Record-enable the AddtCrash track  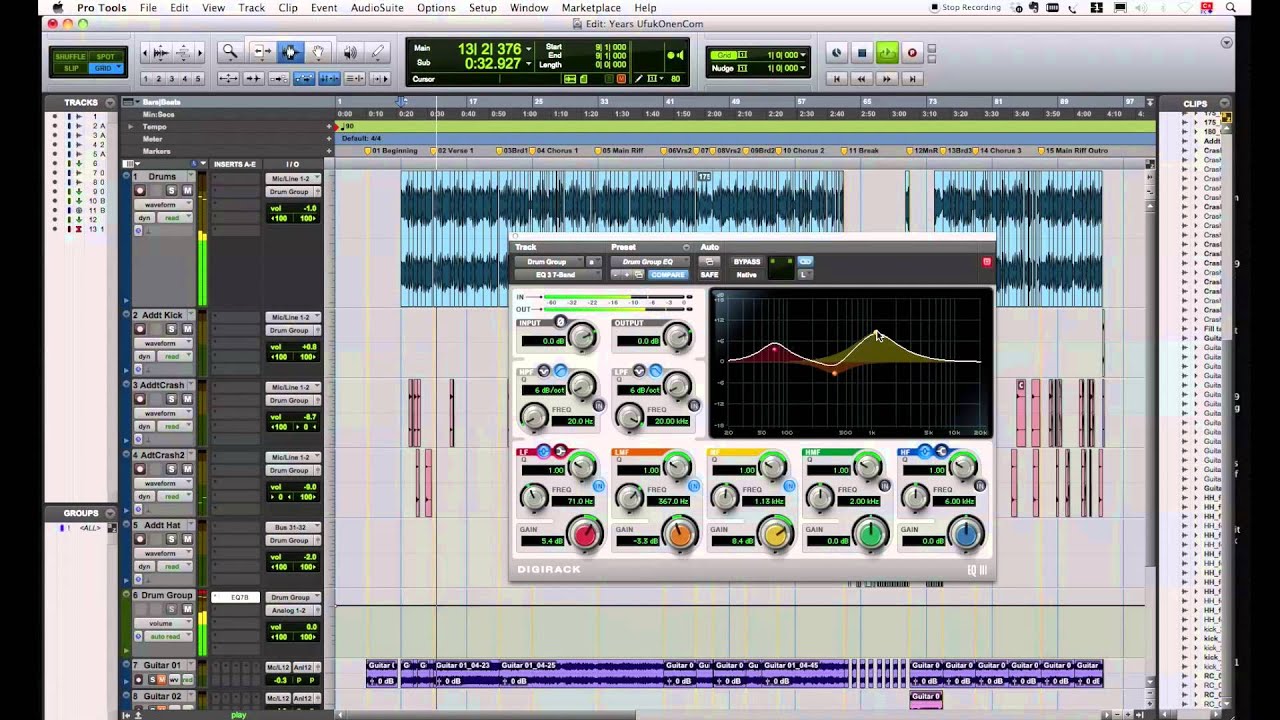click(140, 399)
